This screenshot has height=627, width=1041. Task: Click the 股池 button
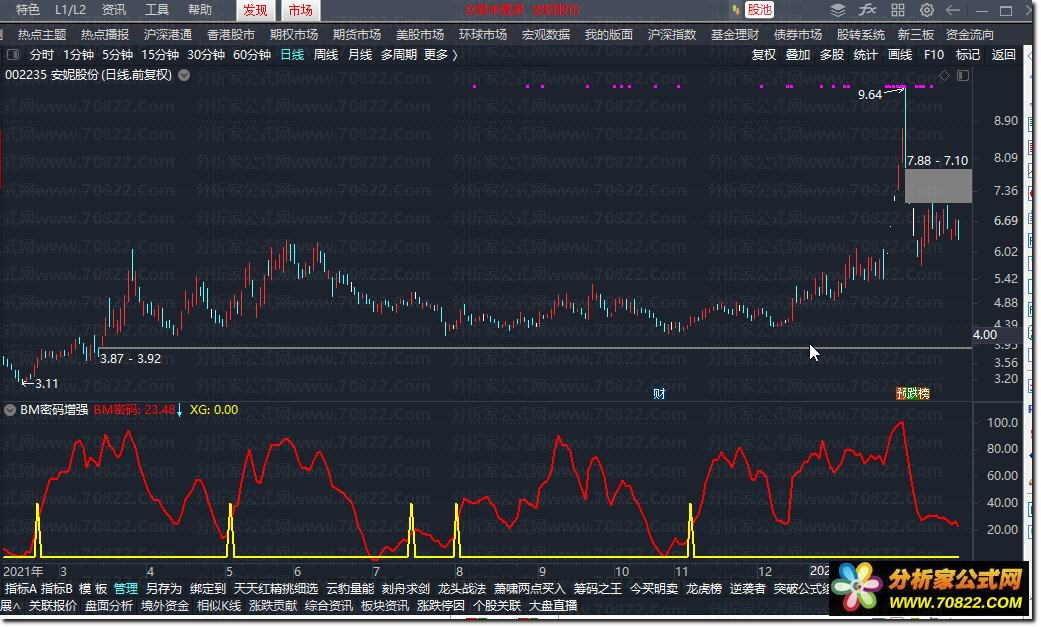760,10
